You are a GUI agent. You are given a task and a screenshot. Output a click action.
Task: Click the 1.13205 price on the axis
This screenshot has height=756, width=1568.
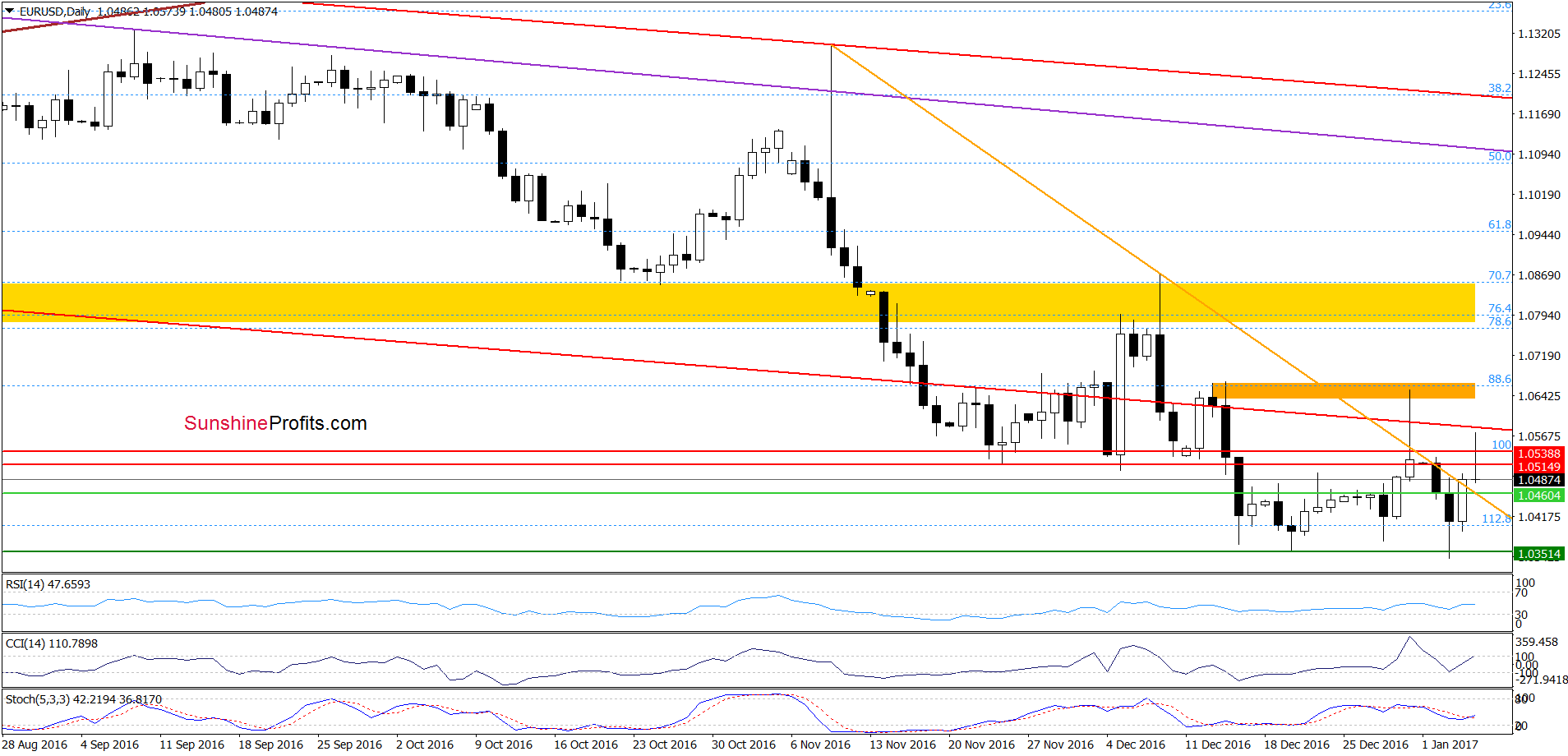point(1538,34)
